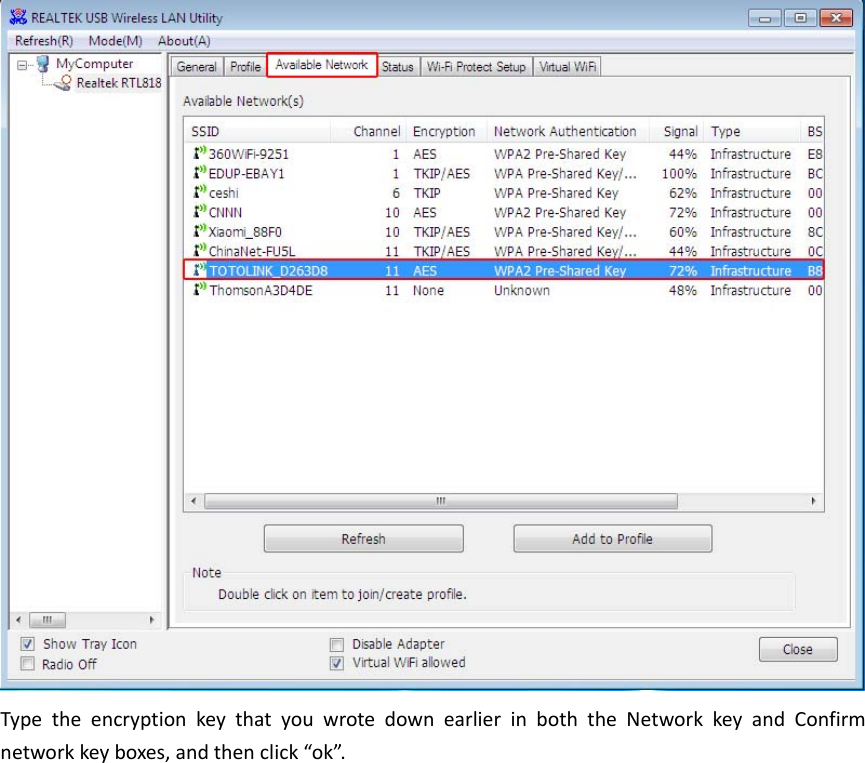Open the Refresh(R) menu
865x763 pixels.
pos(44,41)
